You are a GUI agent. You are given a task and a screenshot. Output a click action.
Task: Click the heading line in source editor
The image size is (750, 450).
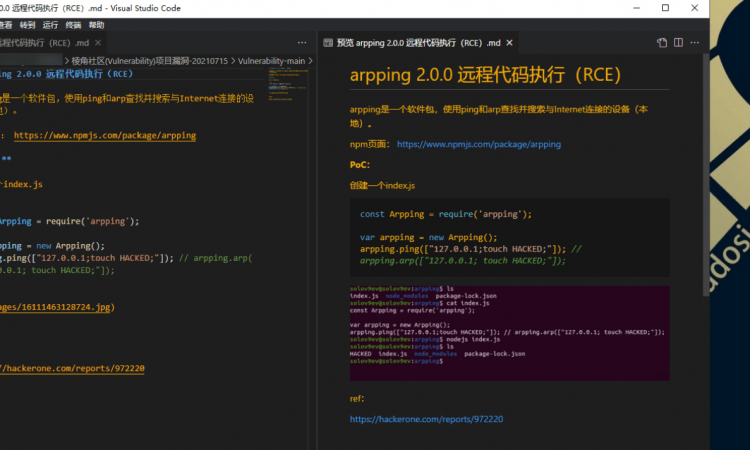coord(66,74)
